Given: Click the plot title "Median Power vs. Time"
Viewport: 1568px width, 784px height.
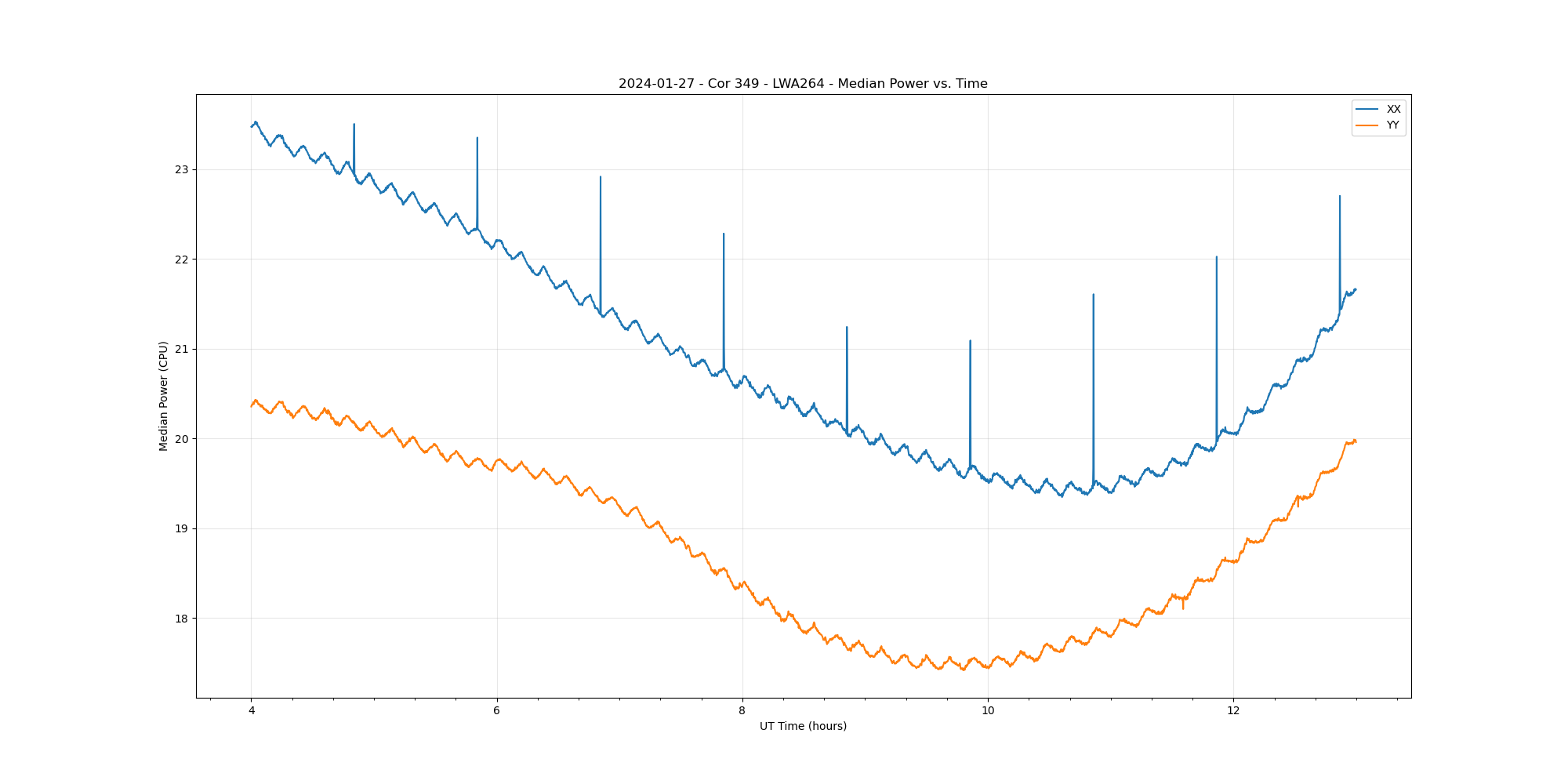Looking at the screenshot, I should (x=803, y=84).
